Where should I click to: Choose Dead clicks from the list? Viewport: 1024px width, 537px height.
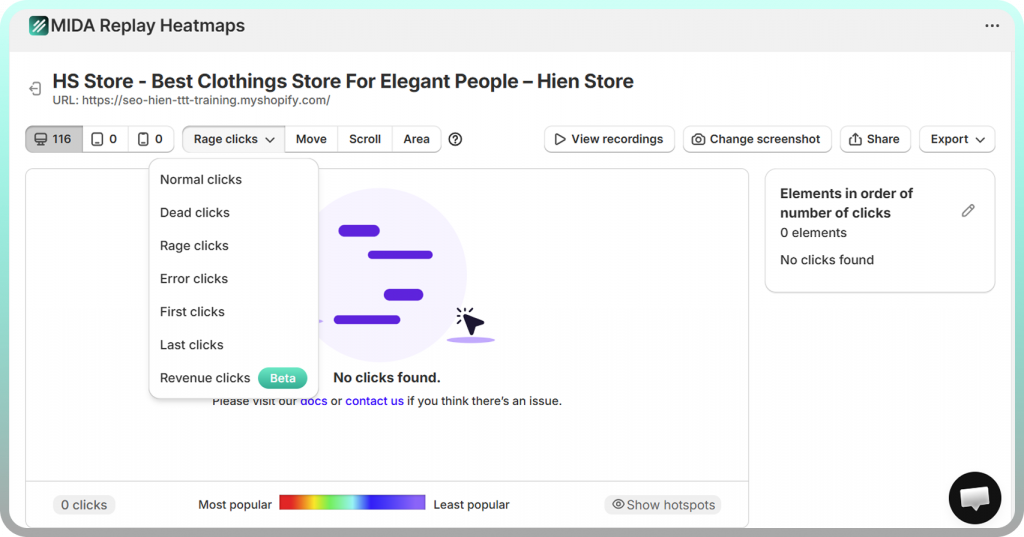pyautogui.click(x=195, y=213)
